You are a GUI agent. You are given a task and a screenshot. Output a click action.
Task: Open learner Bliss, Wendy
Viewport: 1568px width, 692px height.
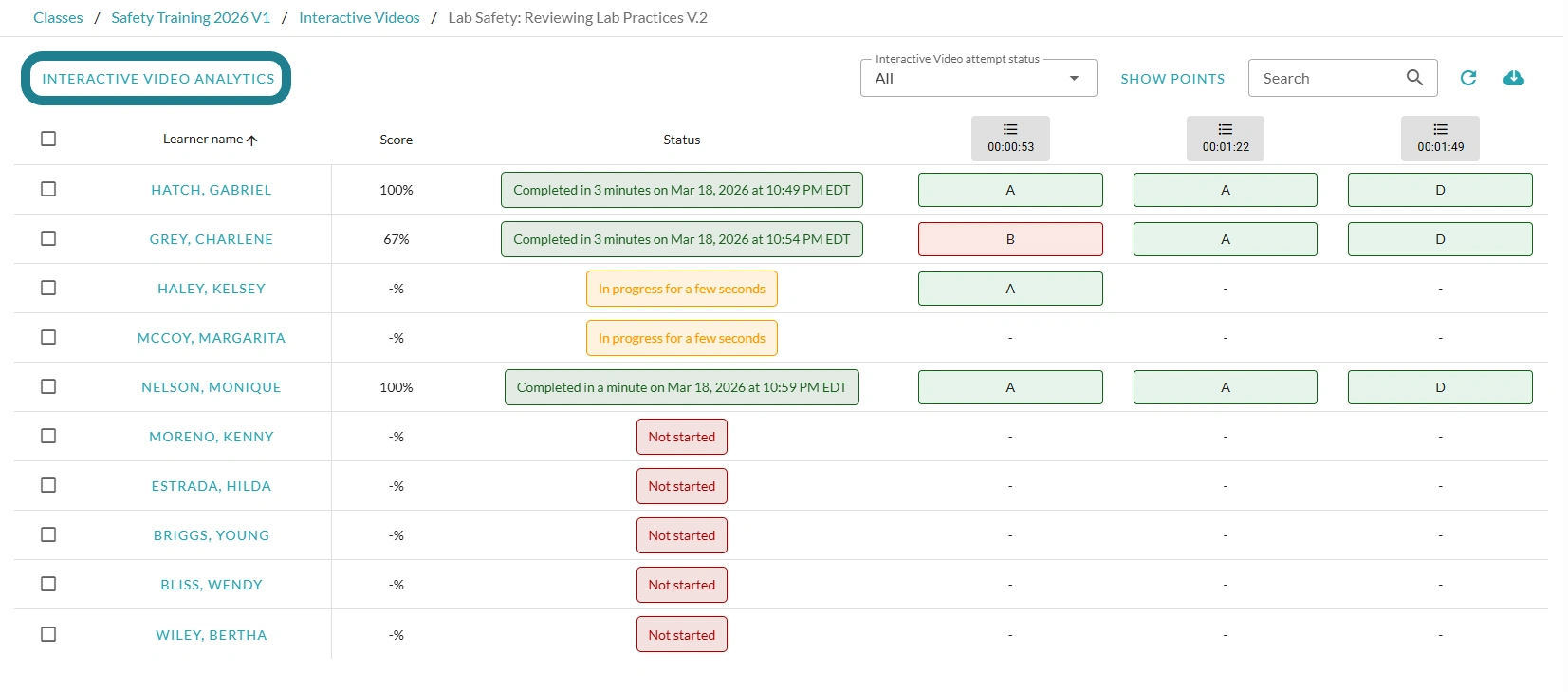tap(212, 585)
